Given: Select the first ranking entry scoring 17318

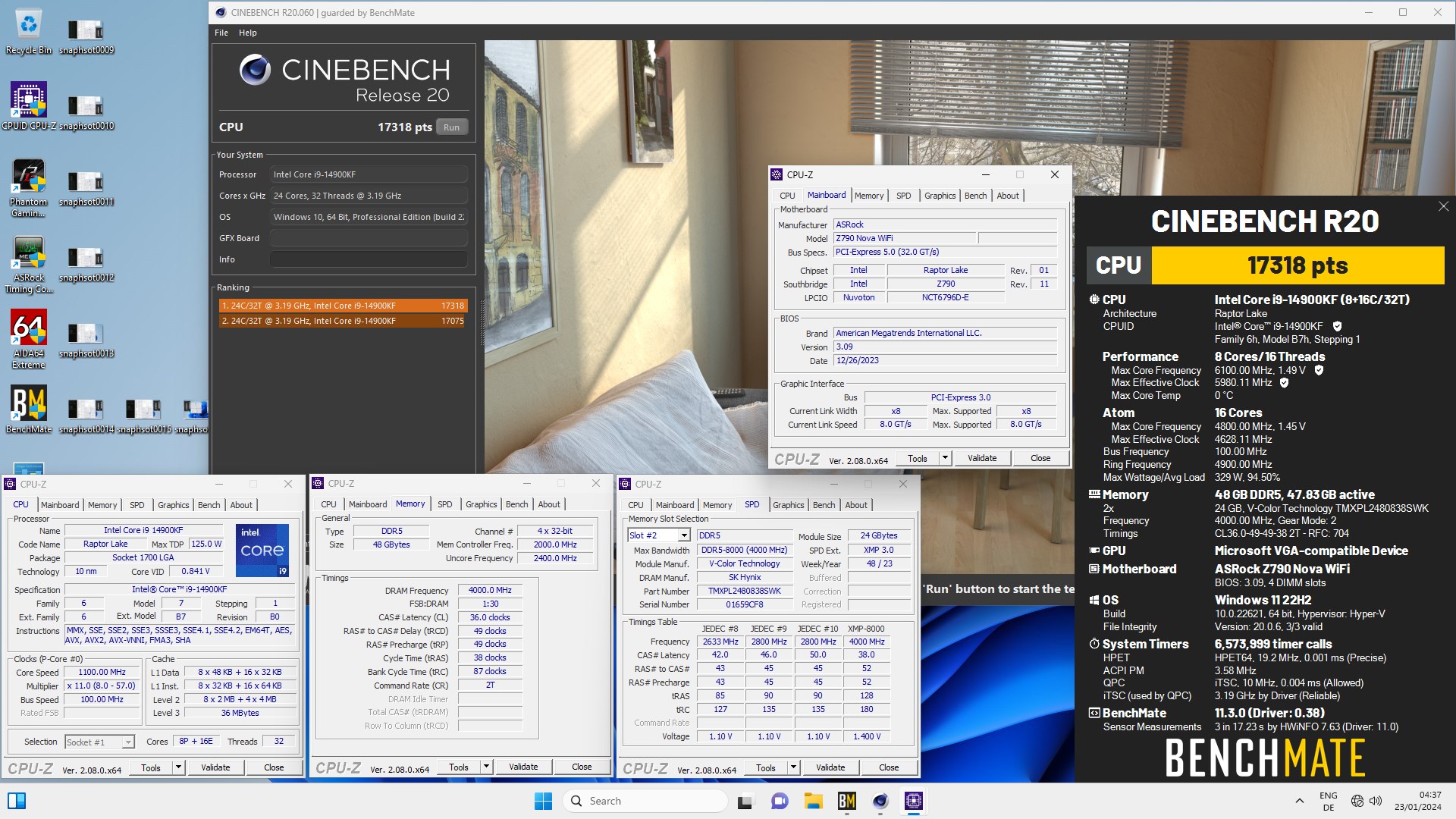Looking at the screenshot, I should [343, 306].
